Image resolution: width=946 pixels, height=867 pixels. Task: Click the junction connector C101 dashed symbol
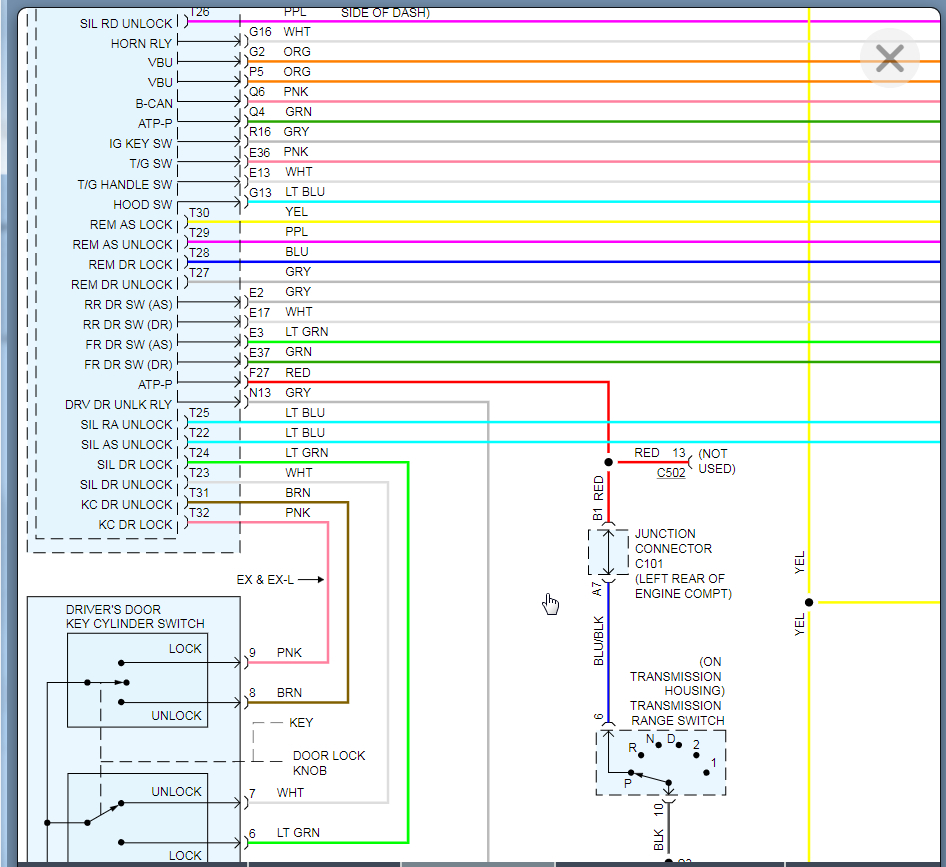[608, 552]
